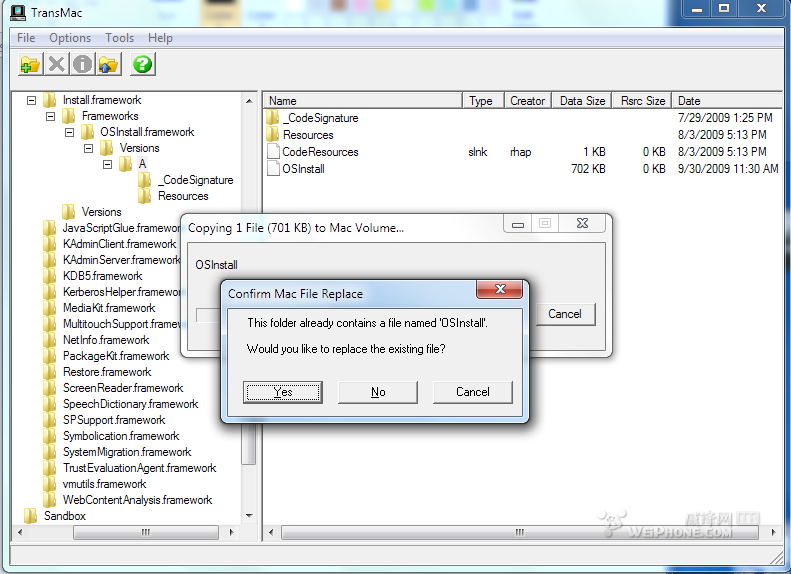Select SpeechDictionary.framework in the tree

coord(131,404)
